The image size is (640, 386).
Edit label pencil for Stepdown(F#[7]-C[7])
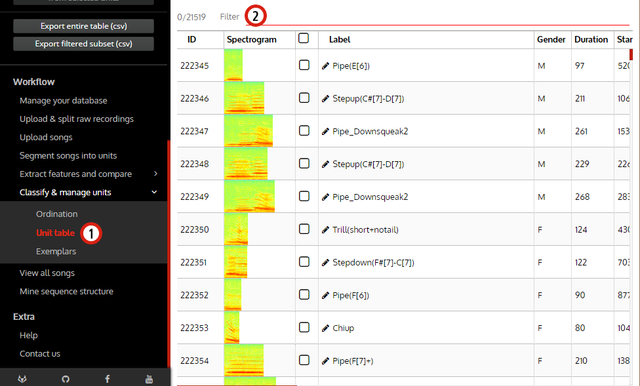[325, 262]
